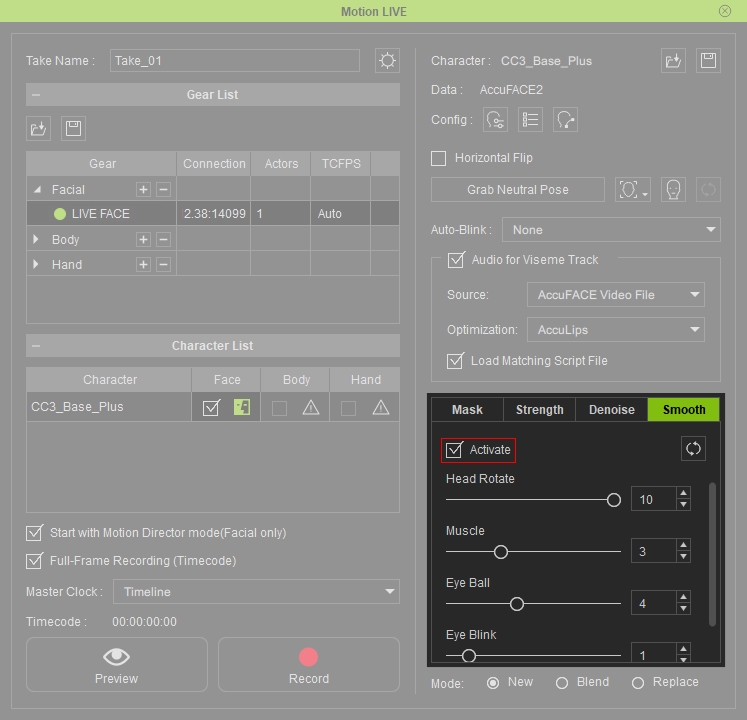Click the LIVE FACE green status indicator
This screenshot has height=720, width=747.
tap(60, 214)
